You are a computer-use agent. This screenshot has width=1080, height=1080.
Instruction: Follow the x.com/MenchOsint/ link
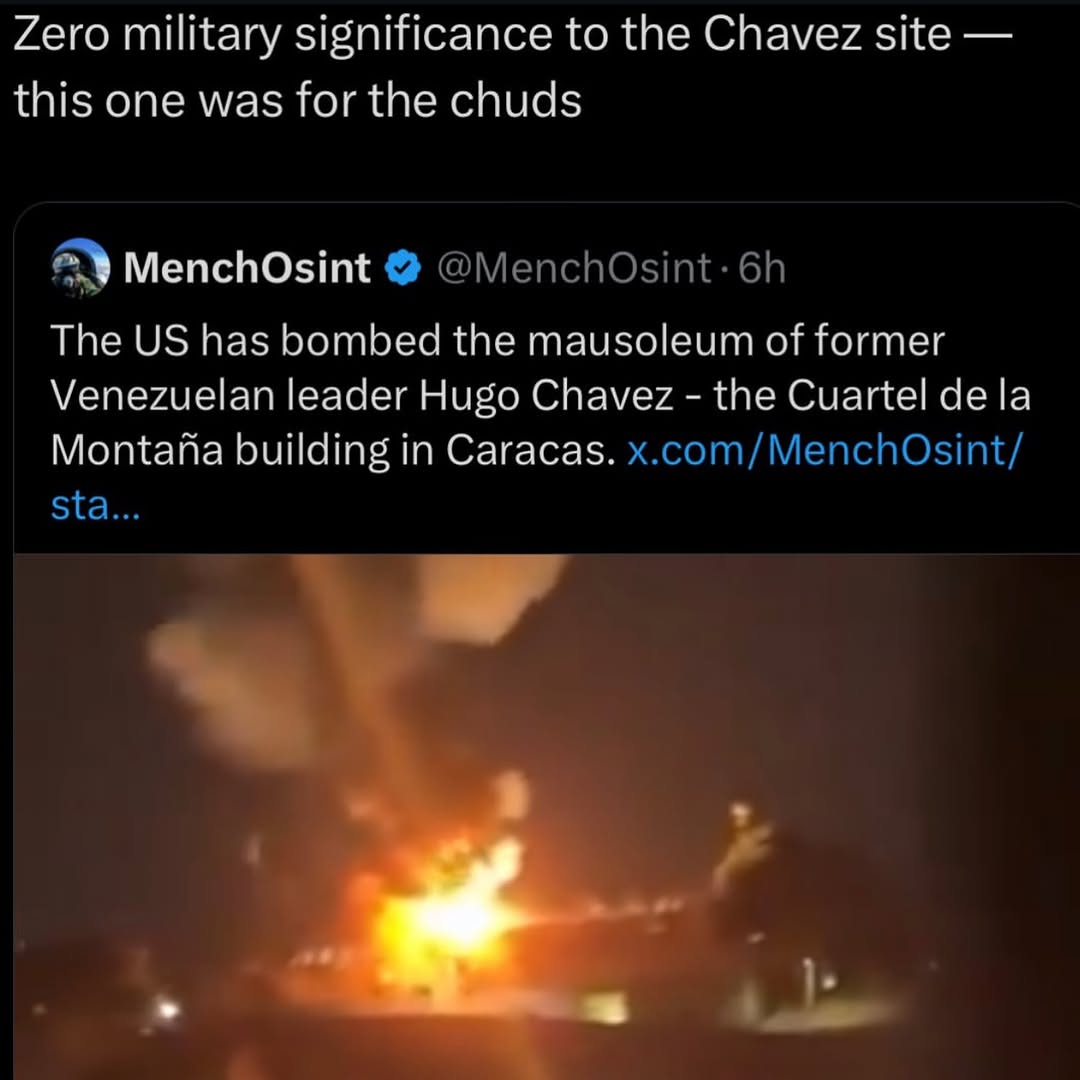coord(825,450)
